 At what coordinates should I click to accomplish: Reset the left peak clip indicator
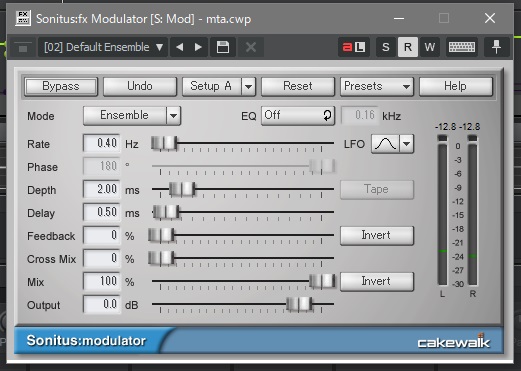click(x=442, y=138)
